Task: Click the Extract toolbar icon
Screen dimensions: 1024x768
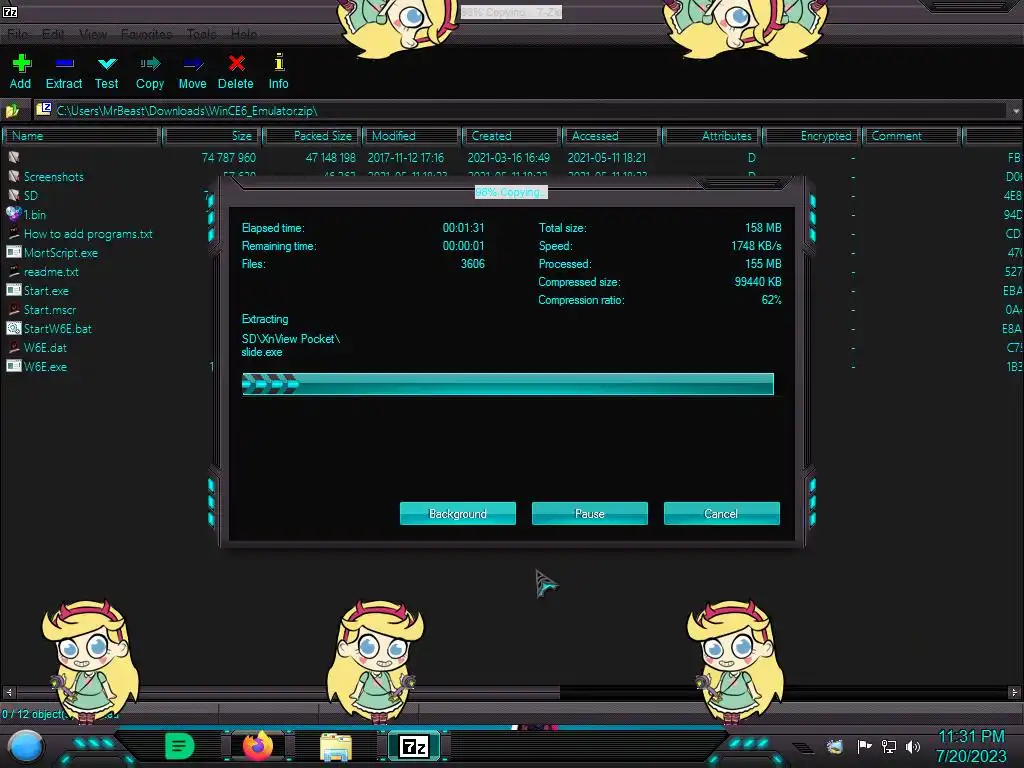Action: tap(64, 63)
